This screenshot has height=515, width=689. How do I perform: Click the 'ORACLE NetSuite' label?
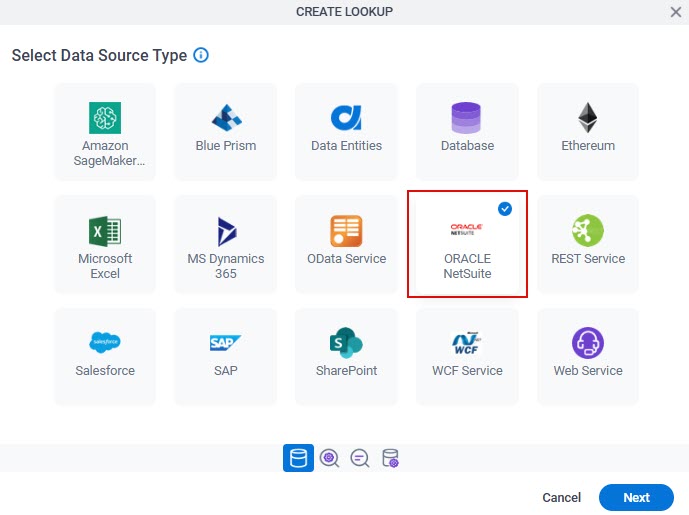467,266
